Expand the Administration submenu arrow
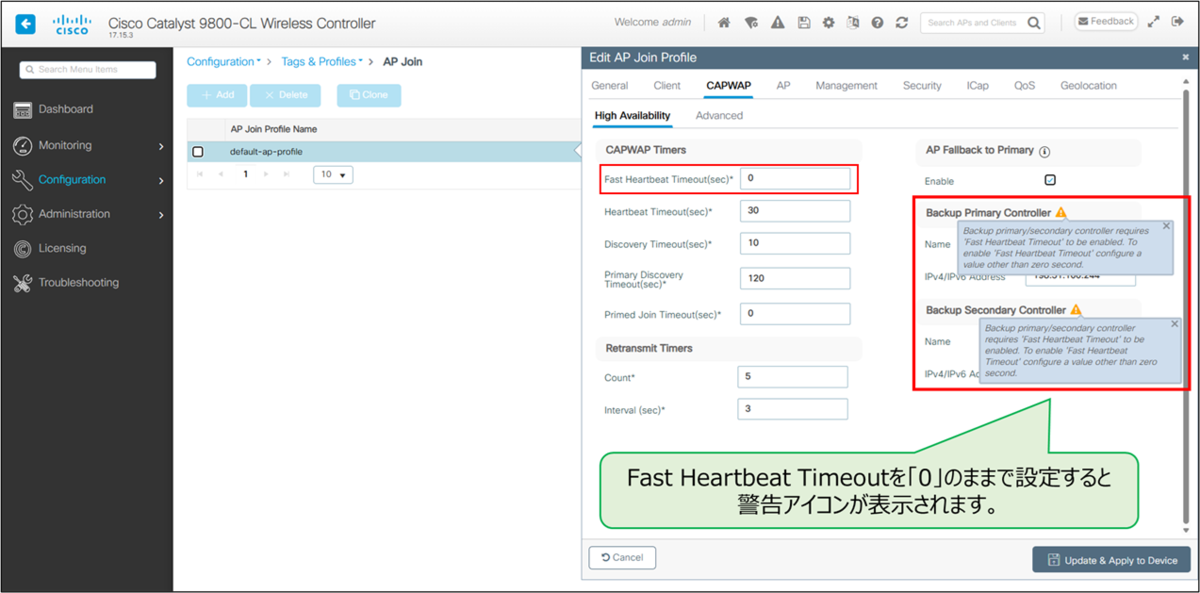Viewport: 1200px width, 593px height. [x=161, y=215]
